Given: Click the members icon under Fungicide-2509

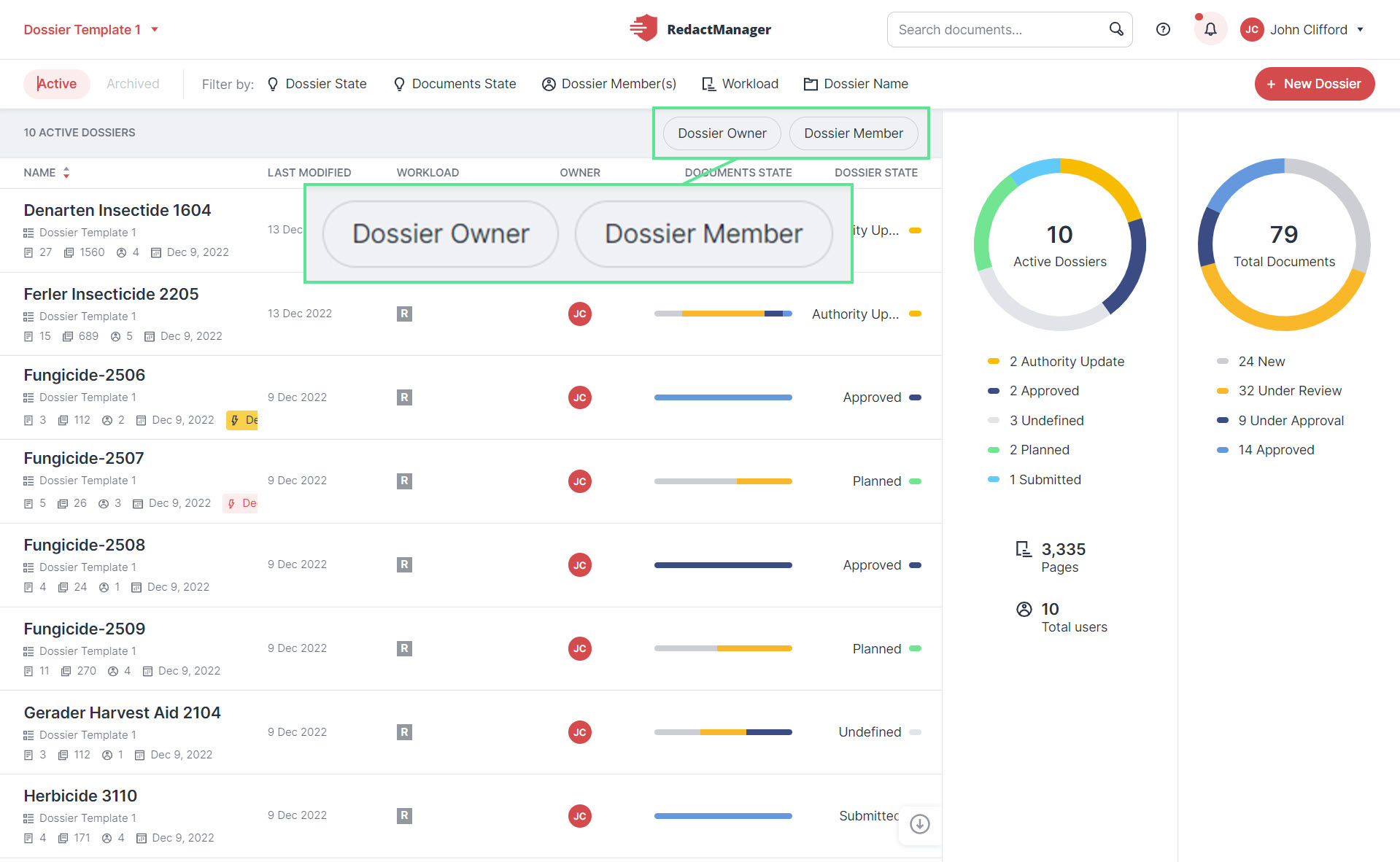Looking at the screenshot, I should click(113, 671).
